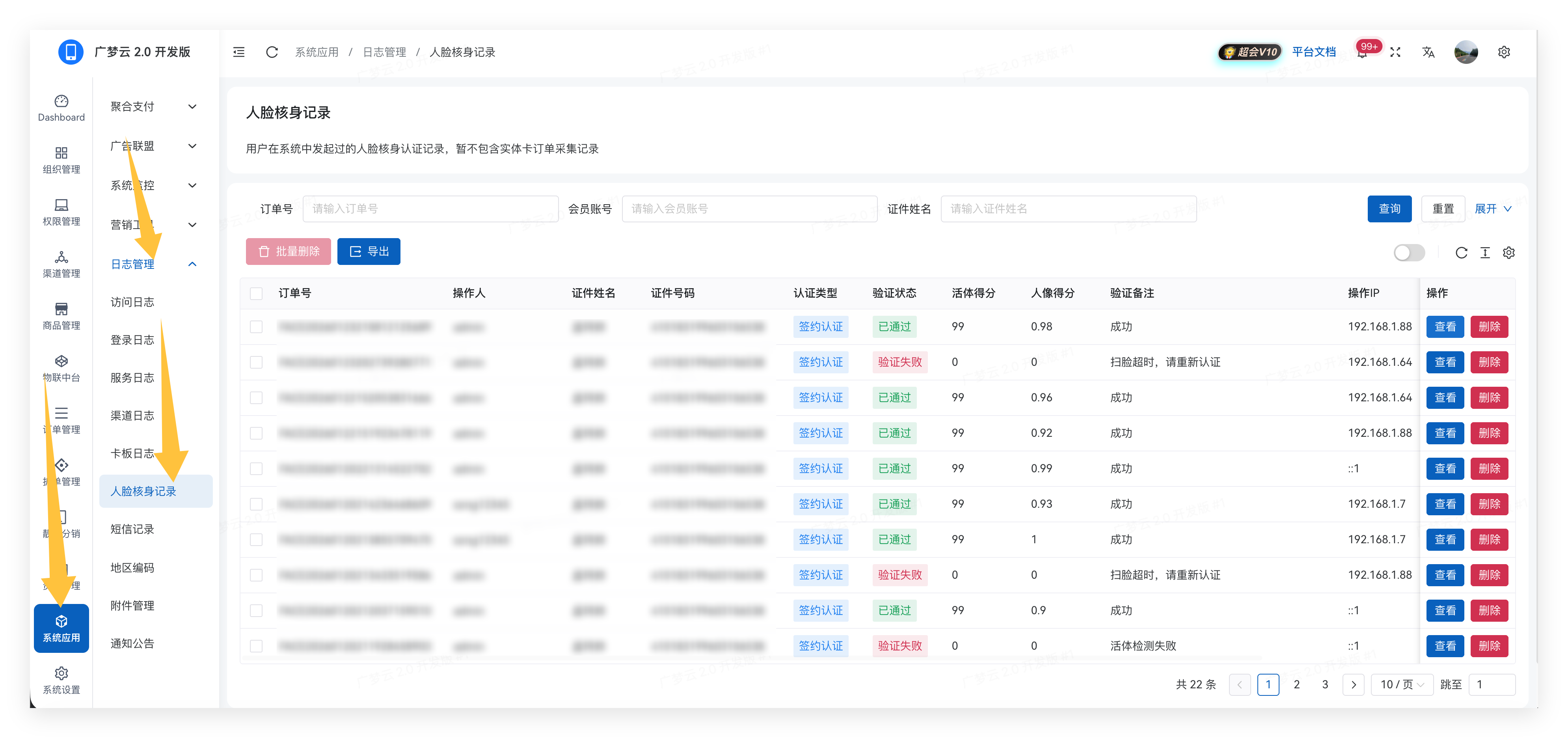Click the 订单号 input field
Viewport: 1568px width, 738px height.
coord(430,209)
